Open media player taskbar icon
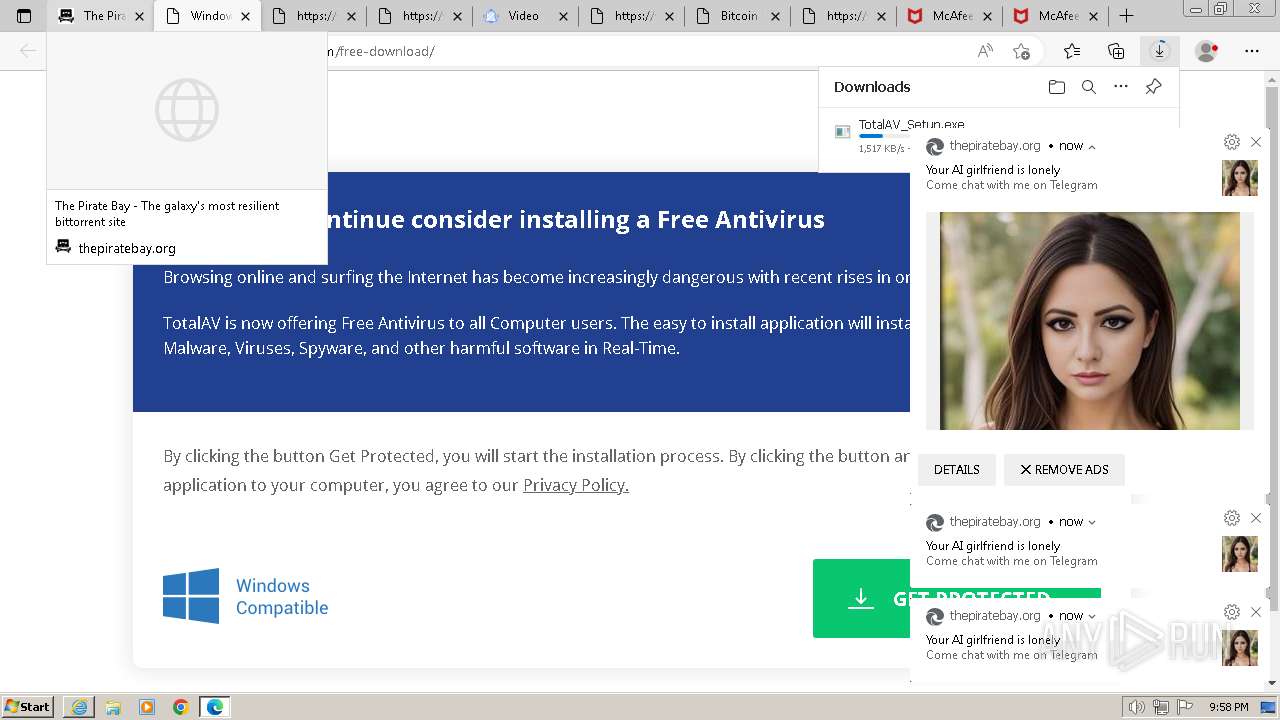The height and width of the screenshot is (720, 1280). (x=147, y=707)
